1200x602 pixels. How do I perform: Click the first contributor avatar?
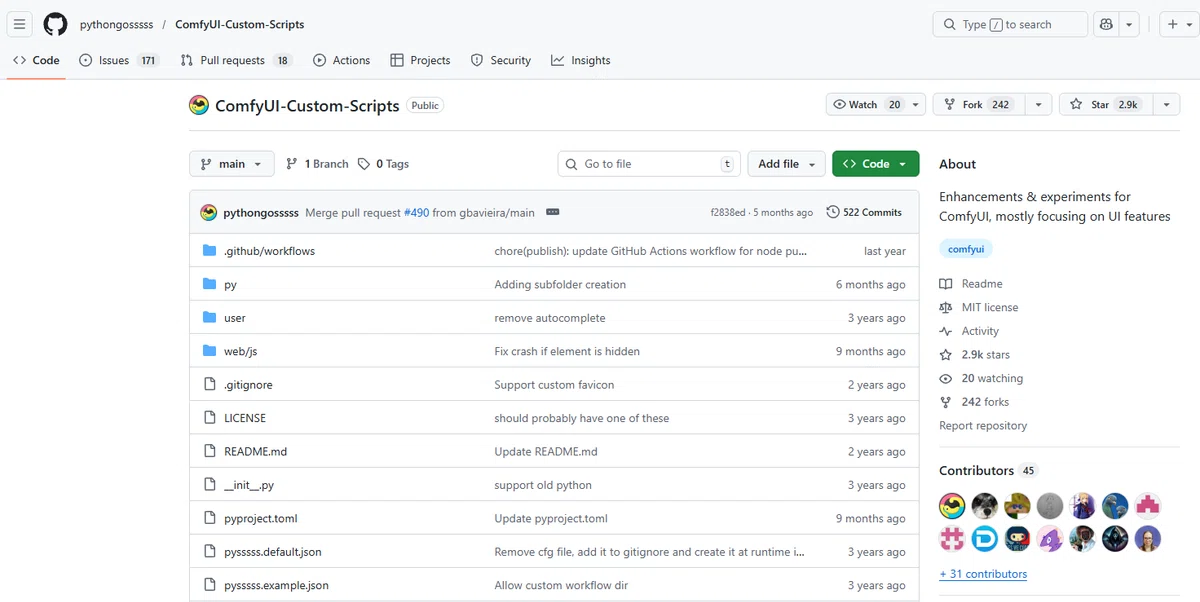click(952, 506)
